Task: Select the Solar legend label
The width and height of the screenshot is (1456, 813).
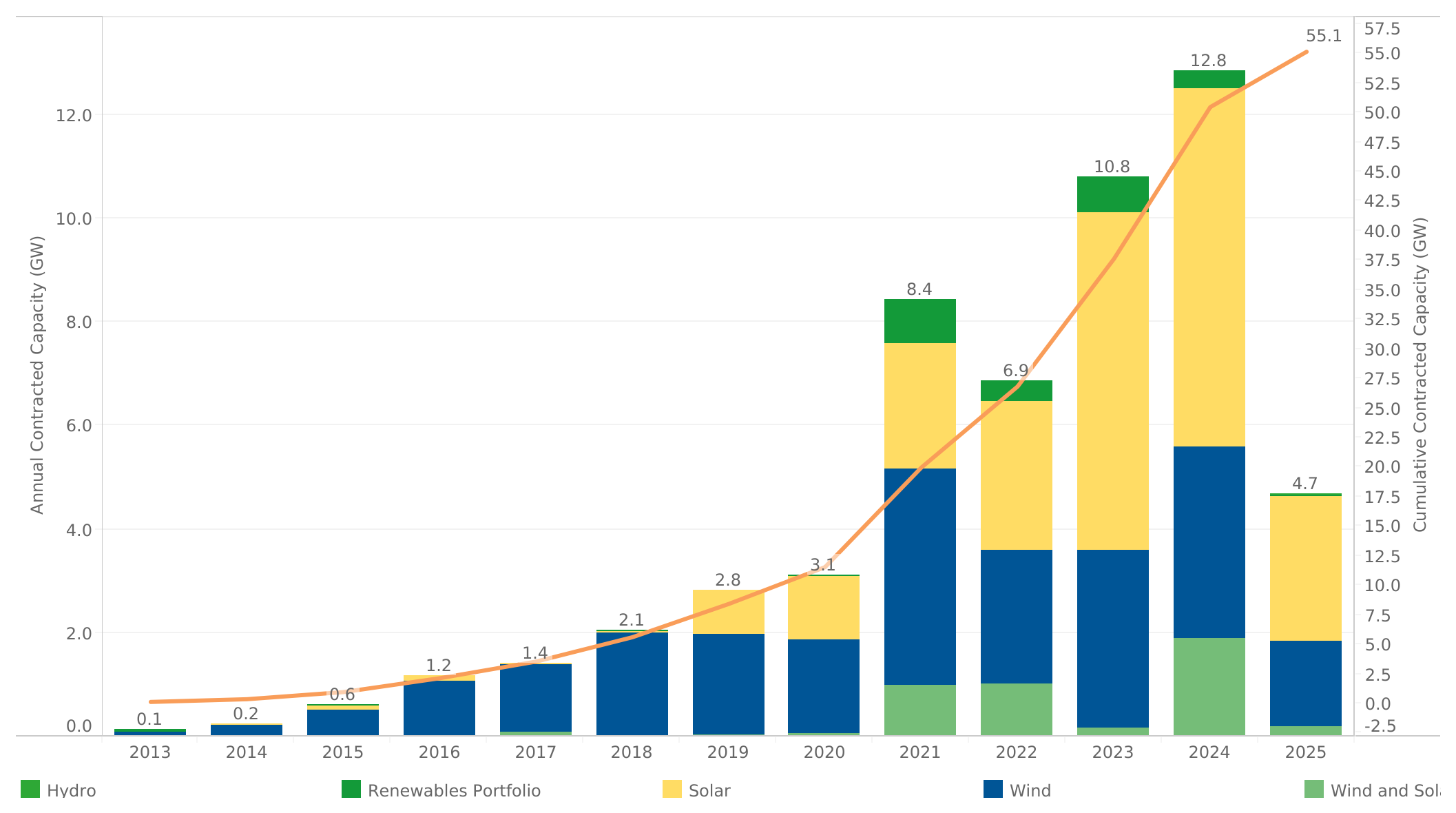Action: click(709, 790)
